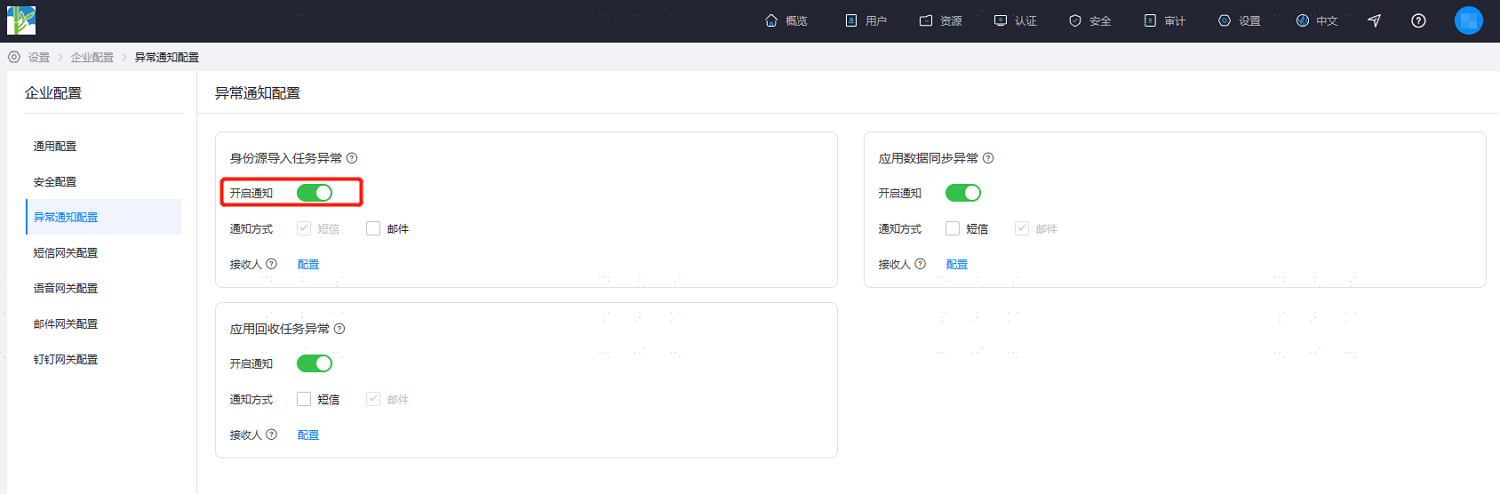Open the 设置 menu in top navigation
The width and height of the screenshot is (1500, 494).
coord(1239,21)
